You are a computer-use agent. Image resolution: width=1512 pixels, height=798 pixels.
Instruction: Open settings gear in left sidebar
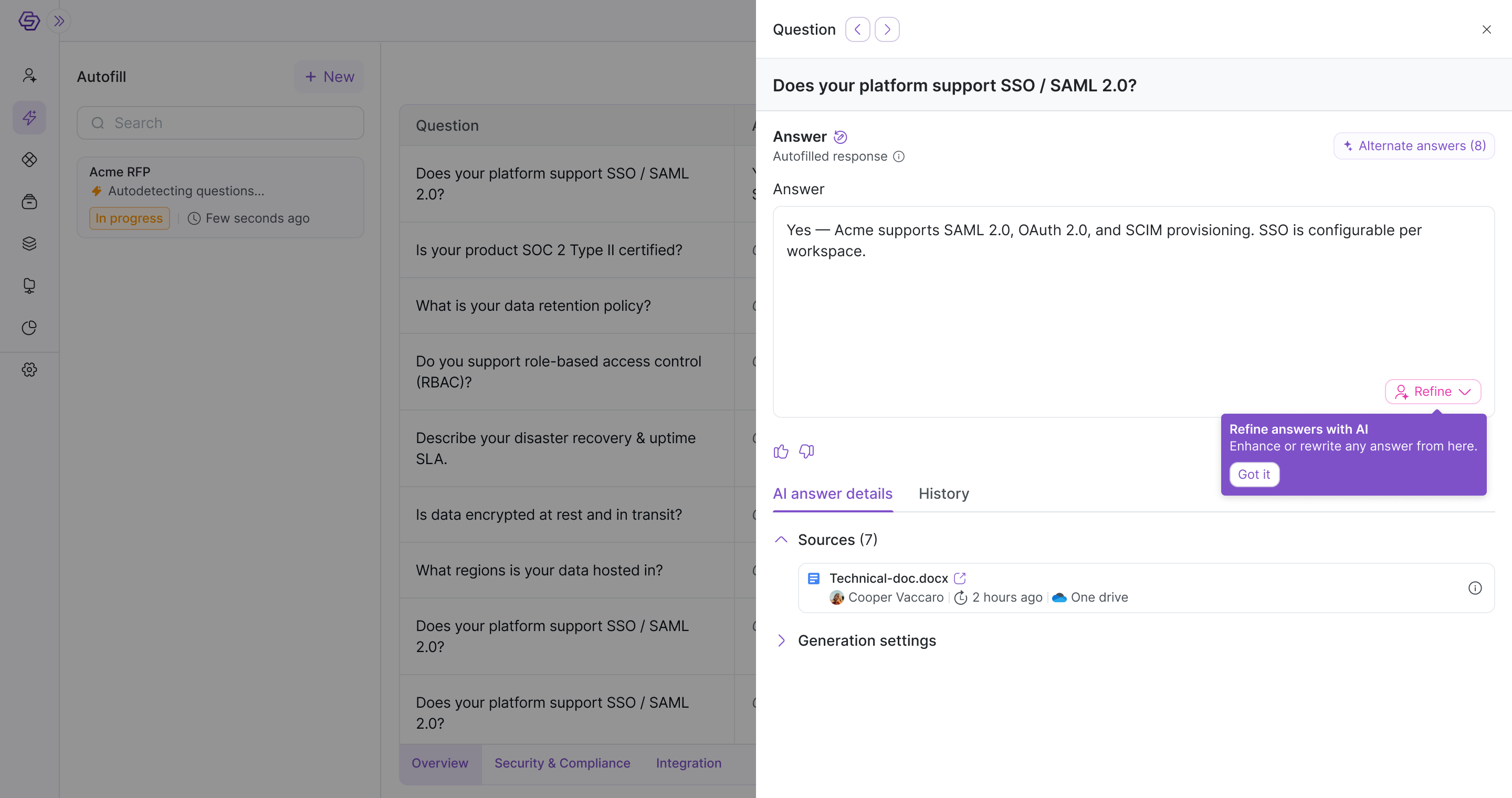(29, 370)
